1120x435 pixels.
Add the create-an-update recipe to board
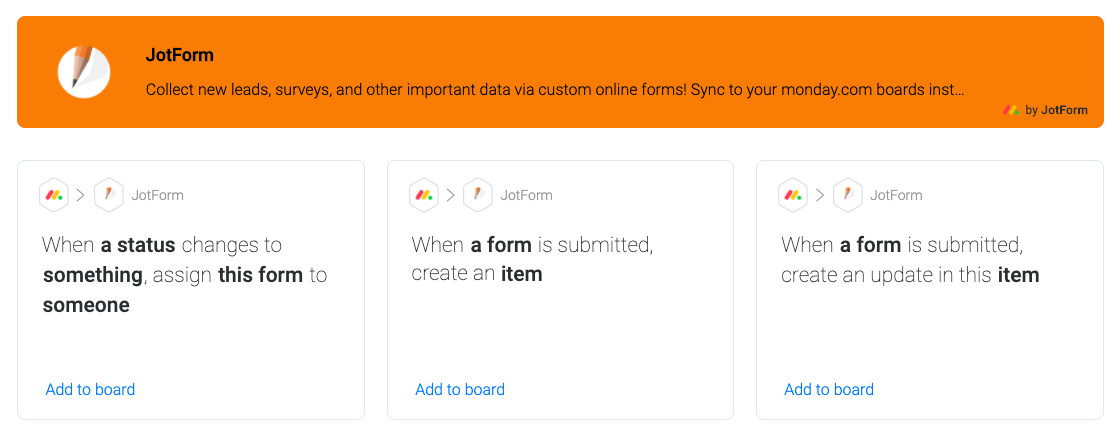829,389
